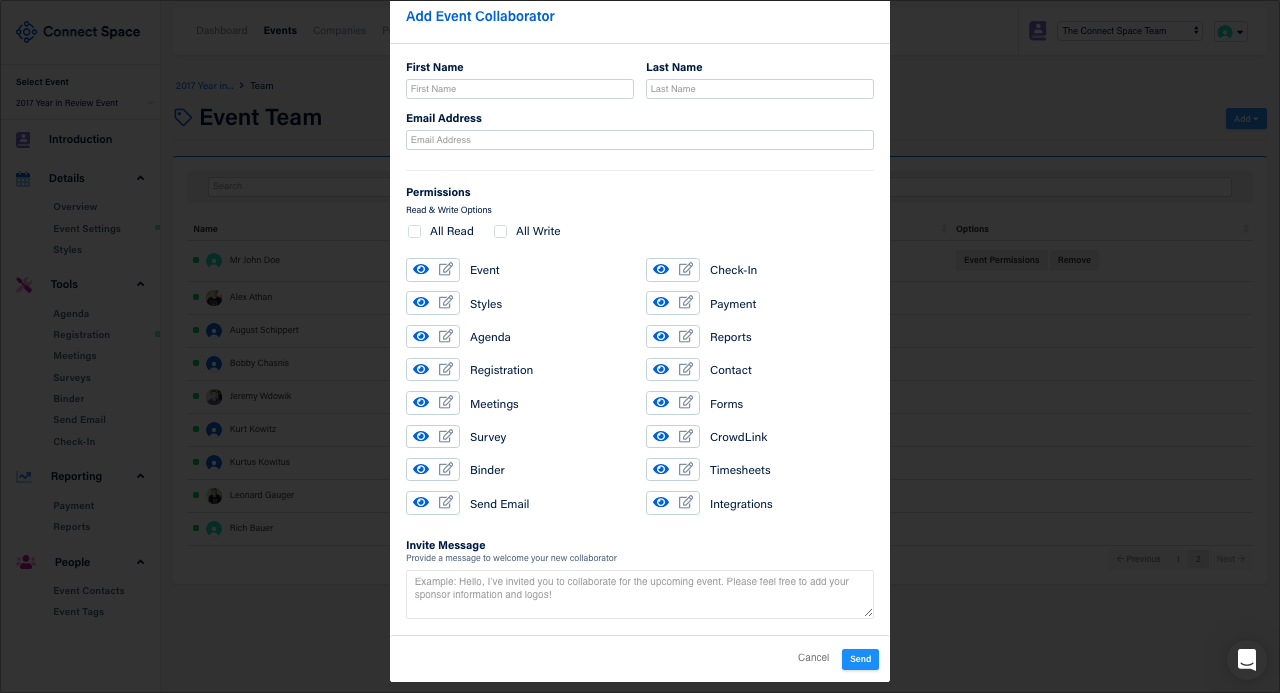Toggle read (eye) permission for Event
This screenshot has height=693, width=1280.
click(421, 270)
